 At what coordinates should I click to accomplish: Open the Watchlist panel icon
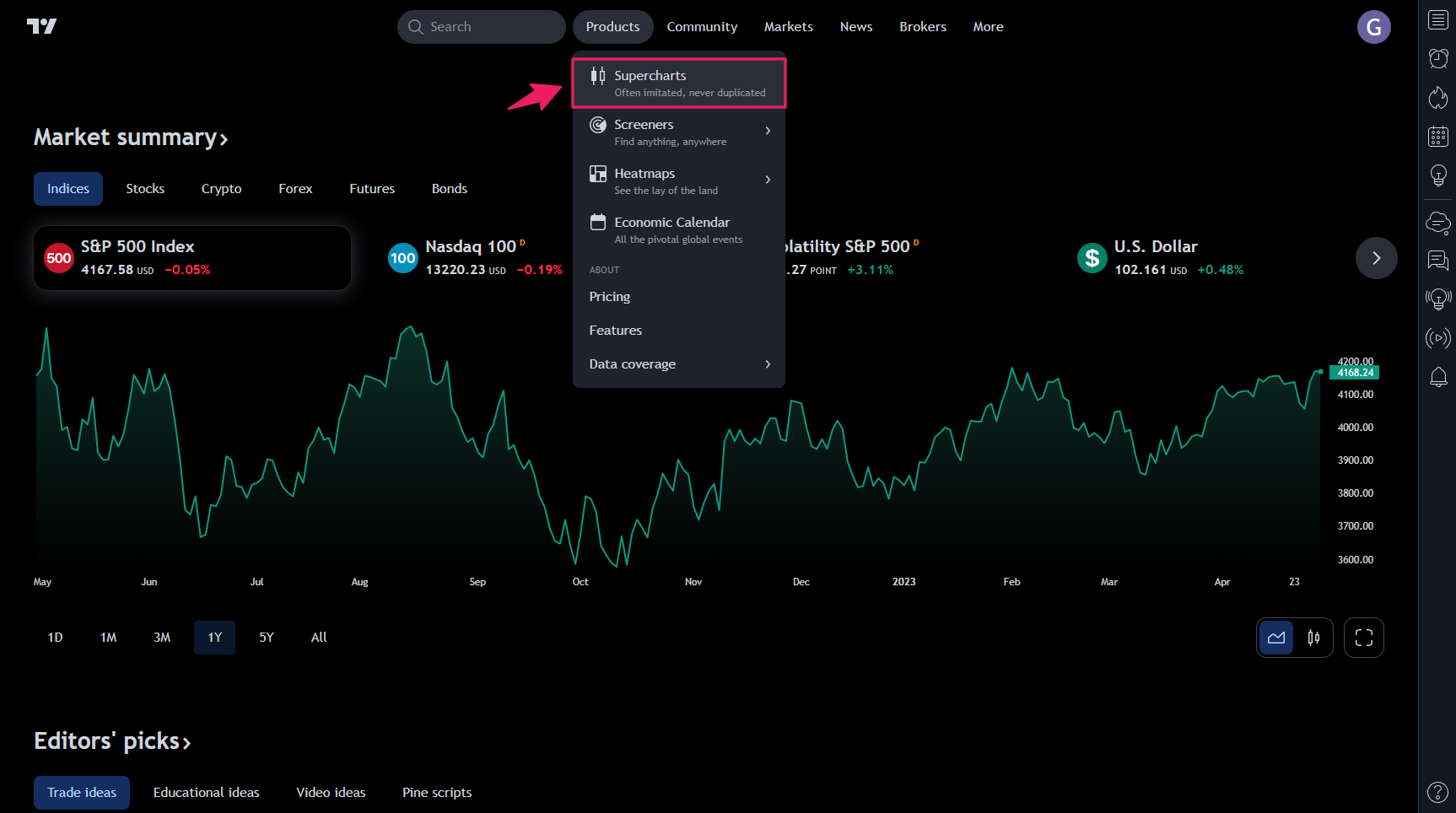tap(1438, 19)
